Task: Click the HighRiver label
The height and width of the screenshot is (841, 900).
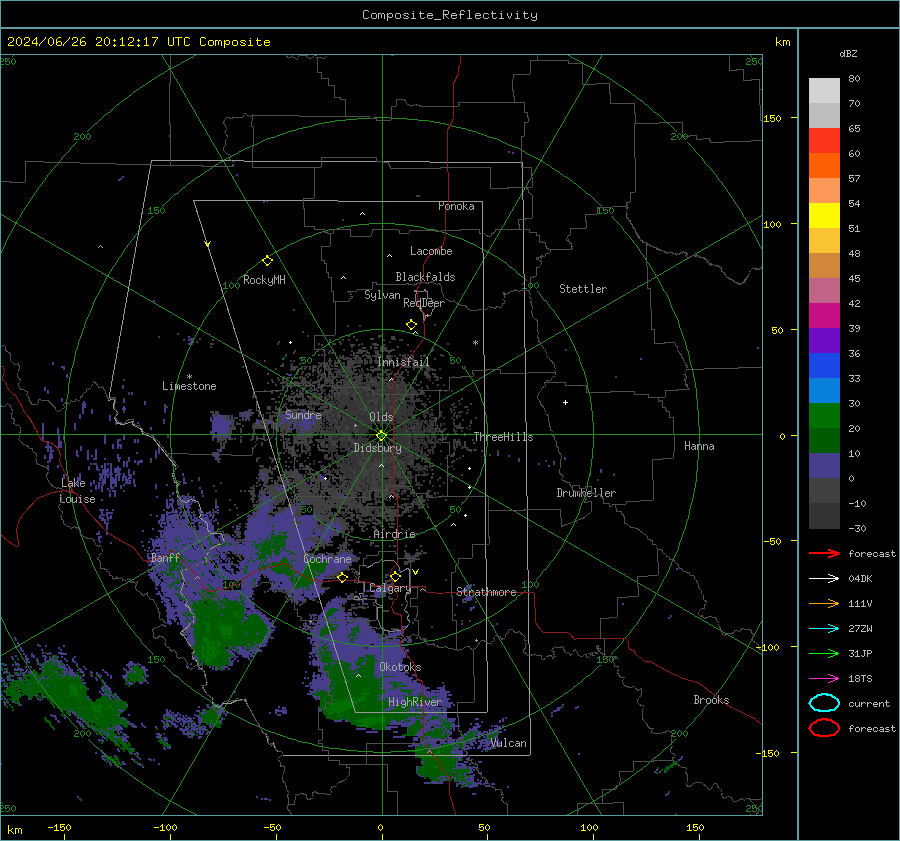Action: point(415,702)
